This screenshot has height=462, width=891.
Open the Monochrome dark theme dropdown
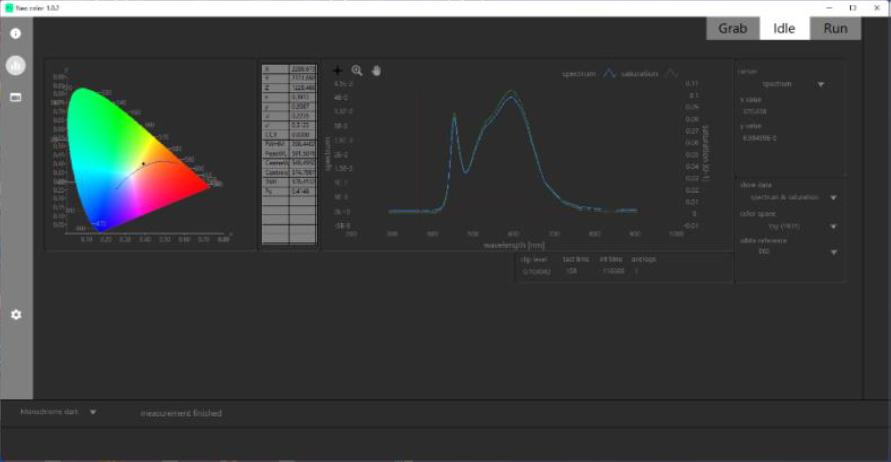pyautogui.click(x=59, y=411)
